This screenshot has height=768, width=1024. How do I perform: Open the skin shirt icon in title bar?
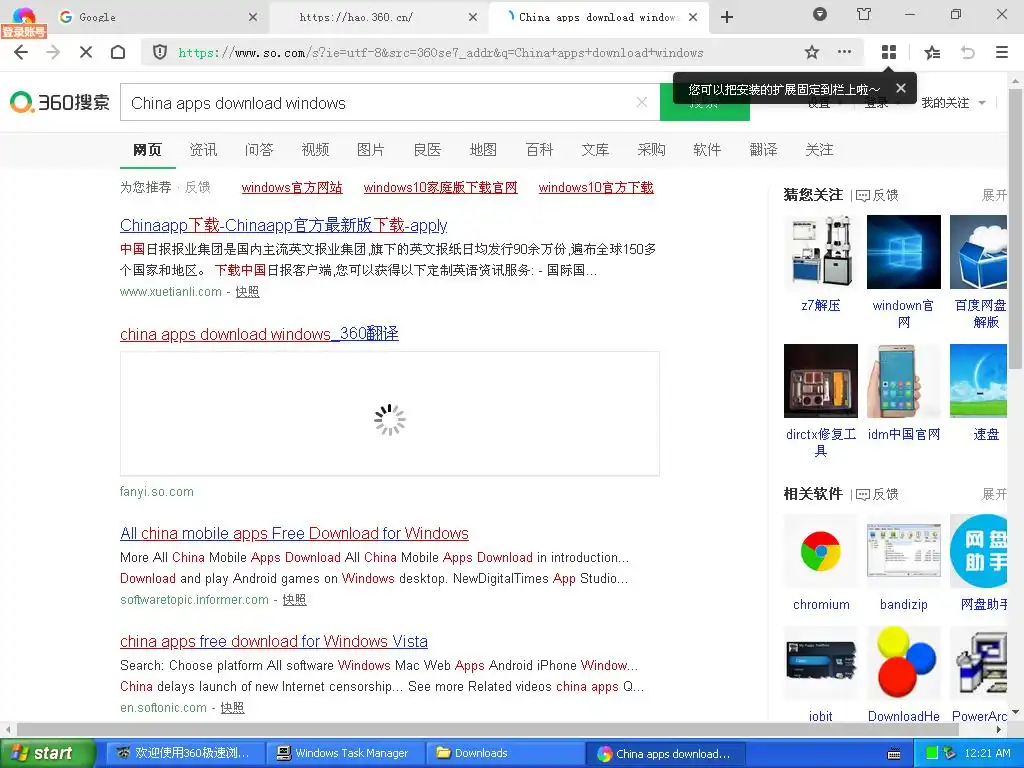[864, 14]
